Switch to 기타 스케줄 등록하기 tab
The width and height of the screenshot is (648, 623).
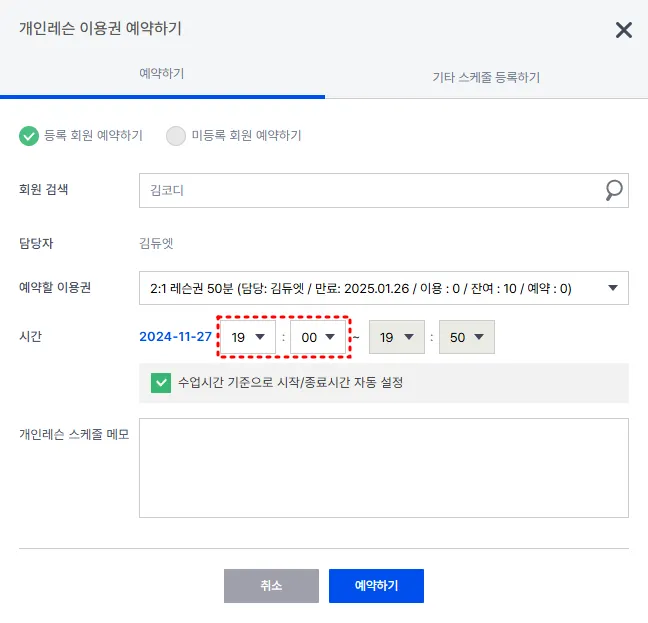(485, 77)
